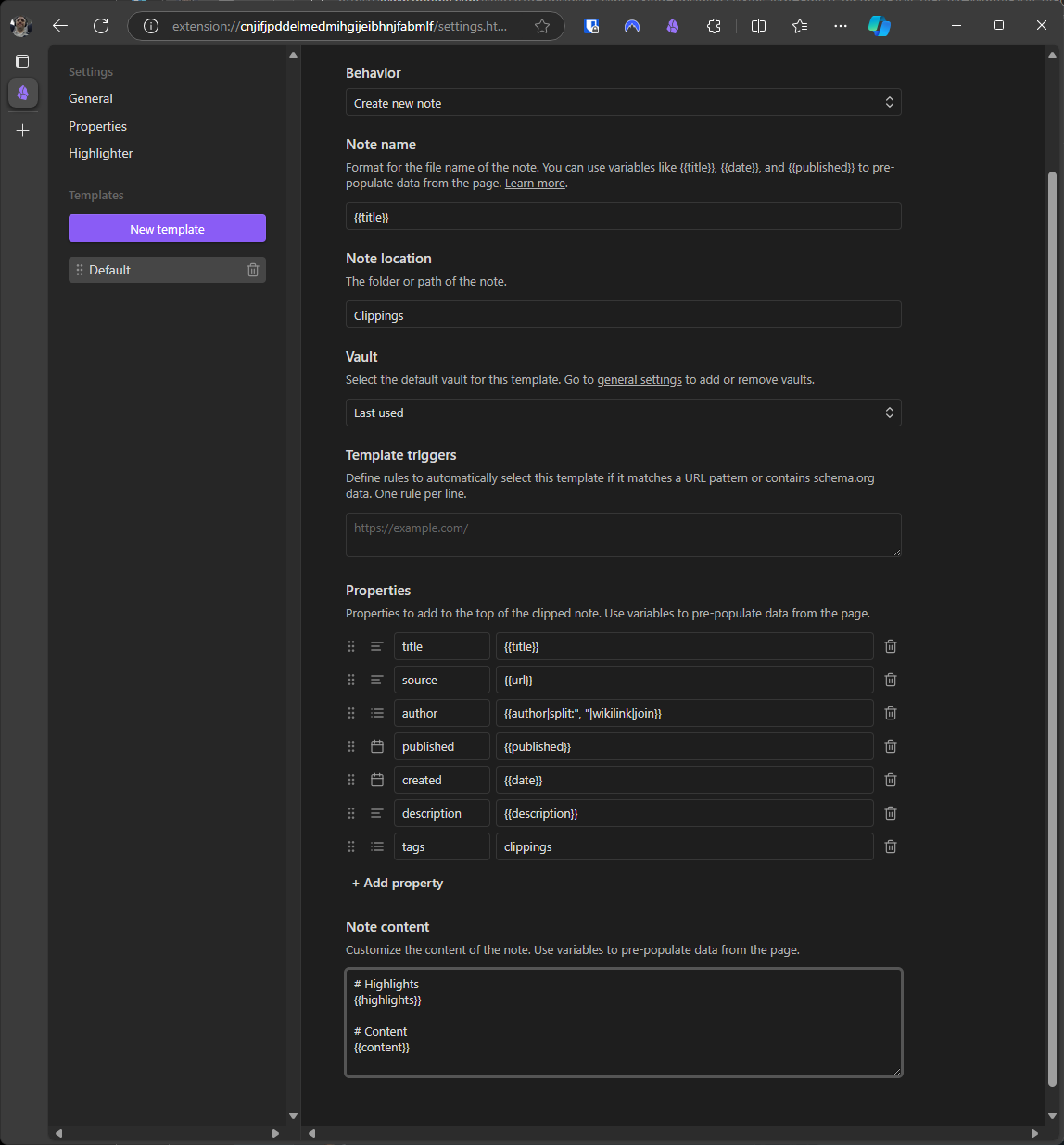
Task: Open the Learn more link under Note name
Action: coord(535,183)
